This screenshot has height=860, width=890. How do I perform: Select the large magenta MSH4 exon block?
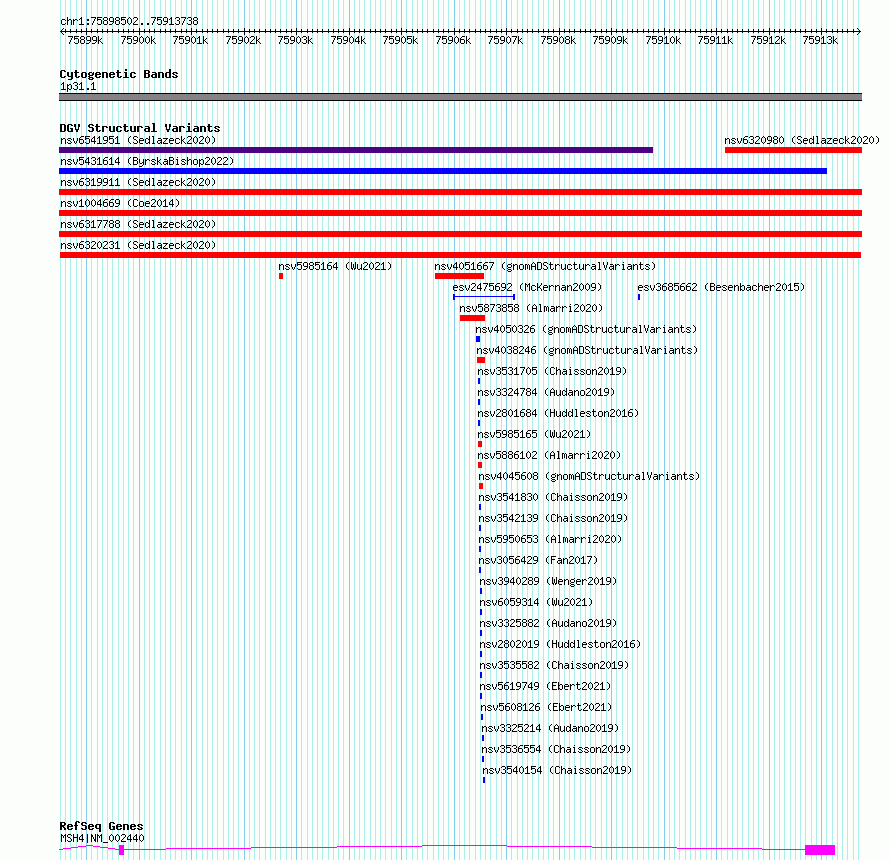point(820,850)
